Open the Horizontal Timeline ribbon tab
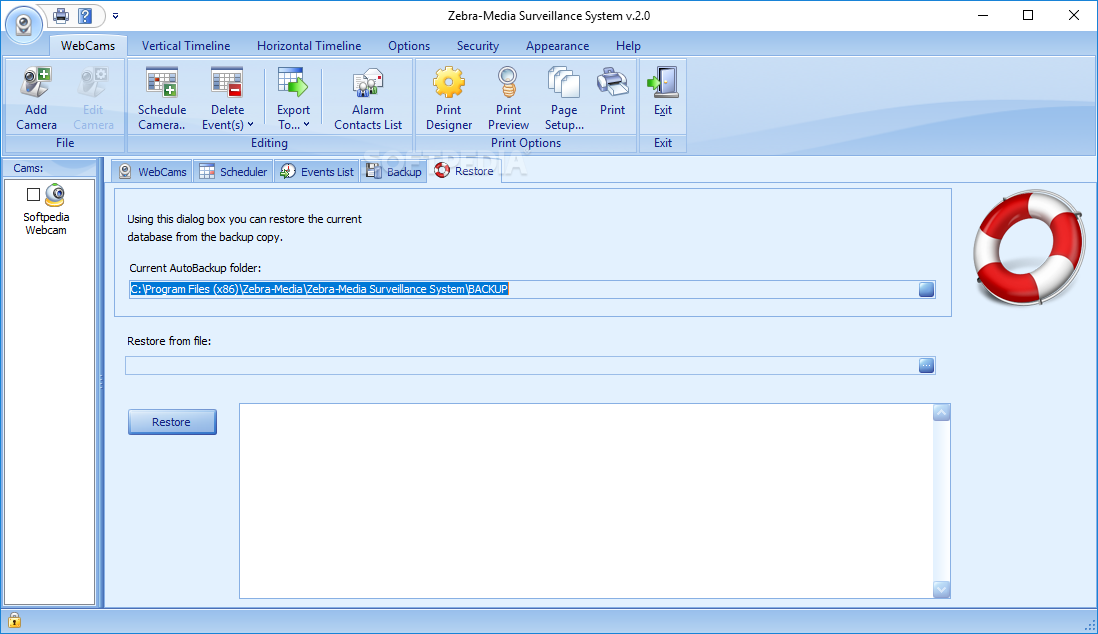1098x634 pixels. (309, 46)
